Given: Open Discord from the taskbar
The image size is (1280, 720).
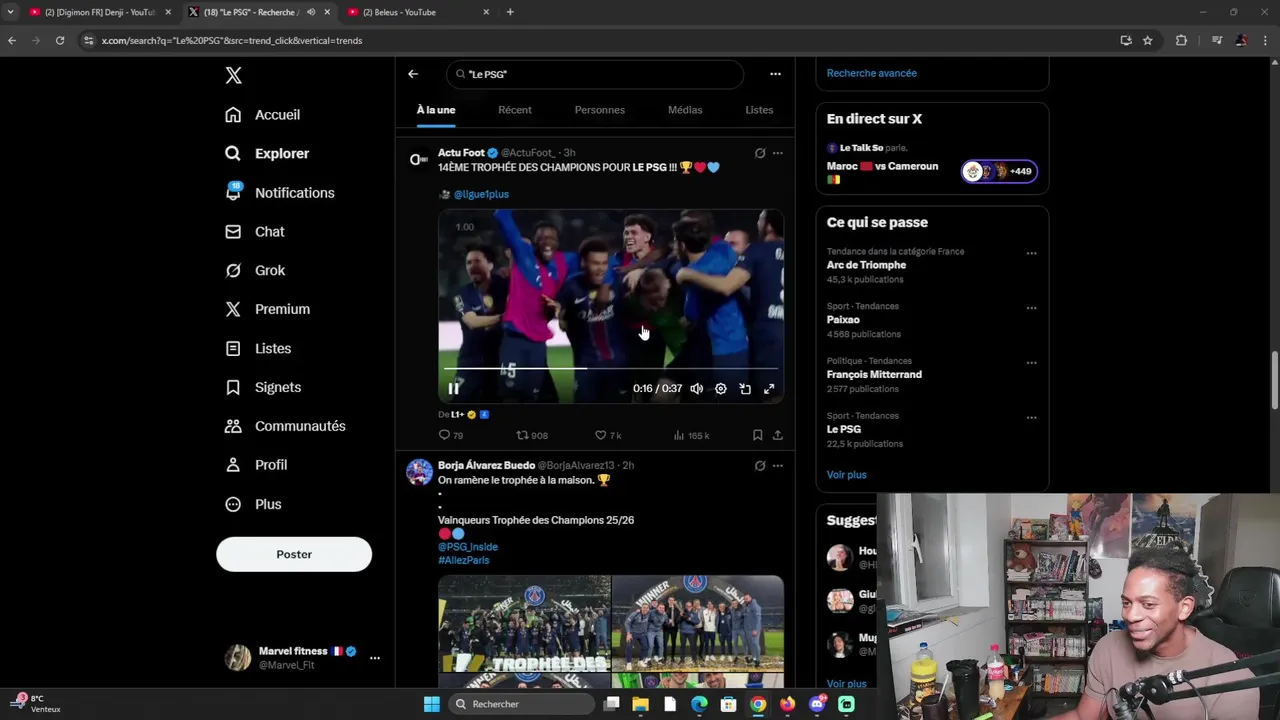Looking at the screenshot, I should [817, 704].
